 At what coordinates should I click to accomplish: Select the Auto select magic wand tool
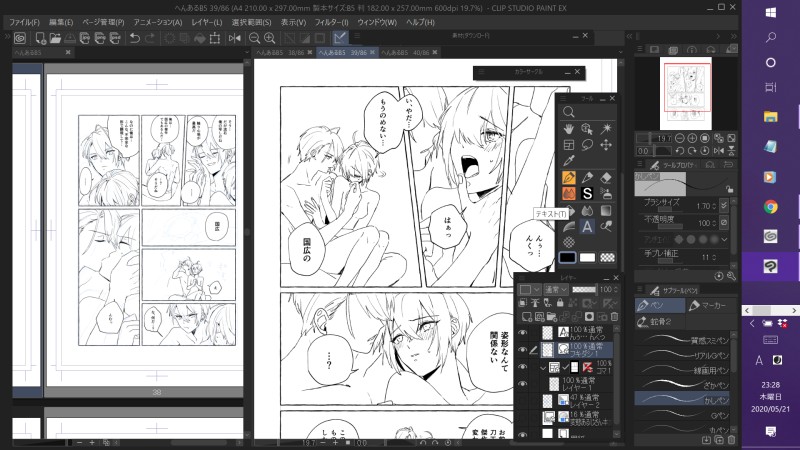[x=606, y=129]
